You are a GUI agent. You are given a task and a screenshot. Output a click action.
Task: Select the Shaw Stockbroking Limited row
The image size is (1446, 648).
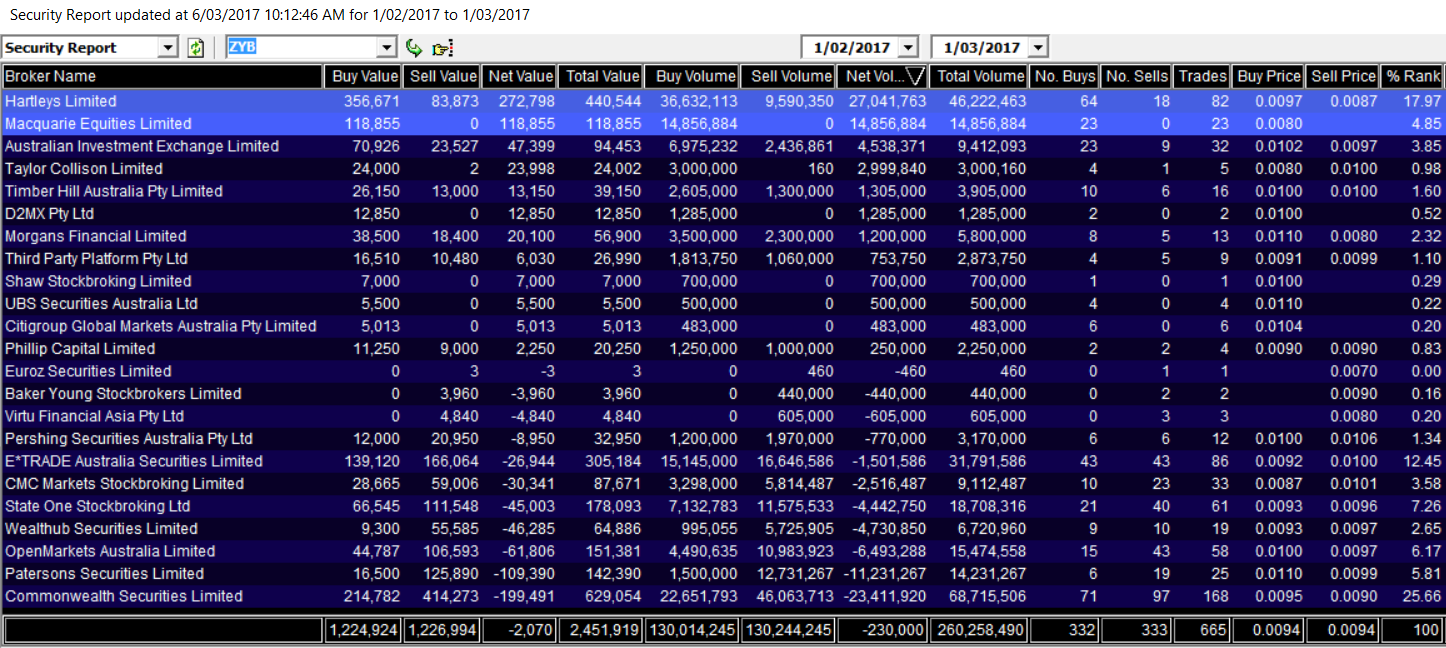coord(723,281)
